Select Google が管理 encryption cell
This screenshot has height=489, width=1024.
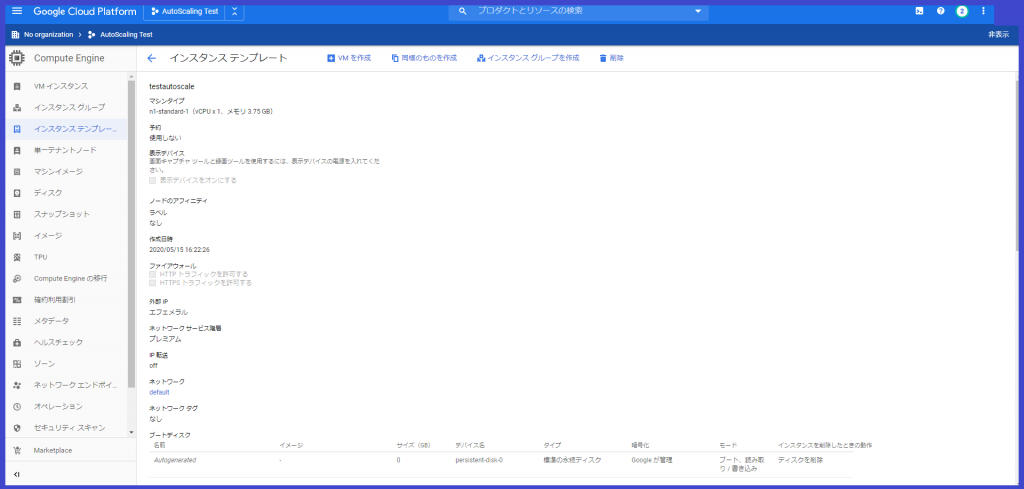[x=652, y=460]
